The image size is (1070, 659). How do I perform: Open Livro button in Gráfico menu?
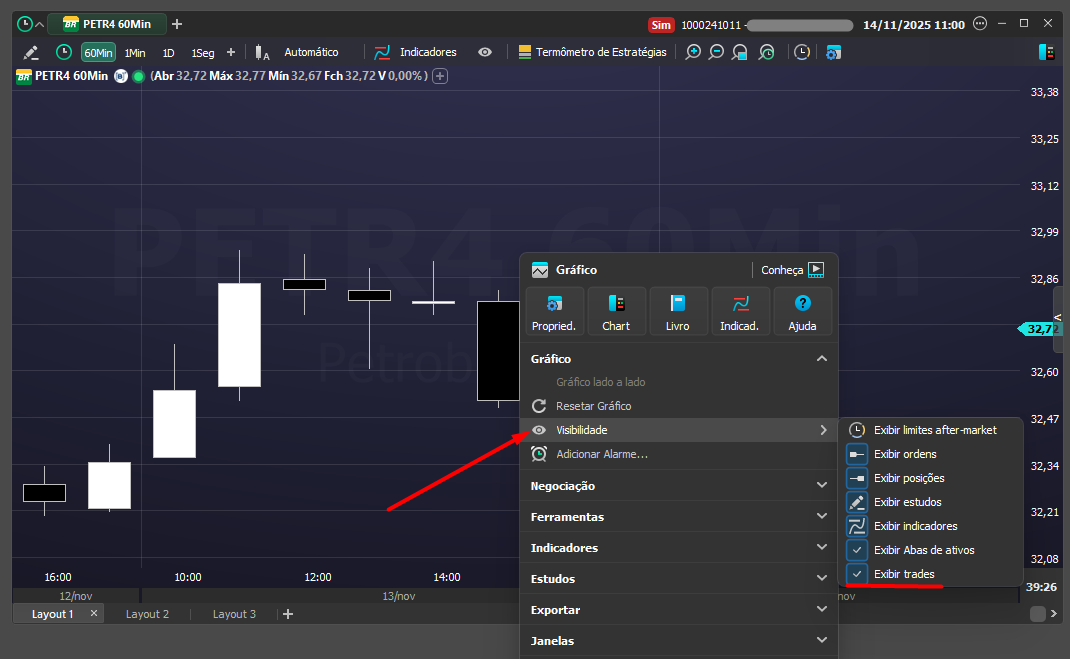coord(678,312)
